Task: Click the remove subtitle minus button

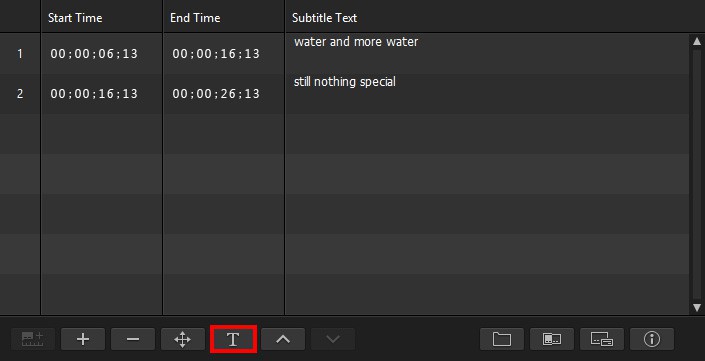Action: pos(133,339)
